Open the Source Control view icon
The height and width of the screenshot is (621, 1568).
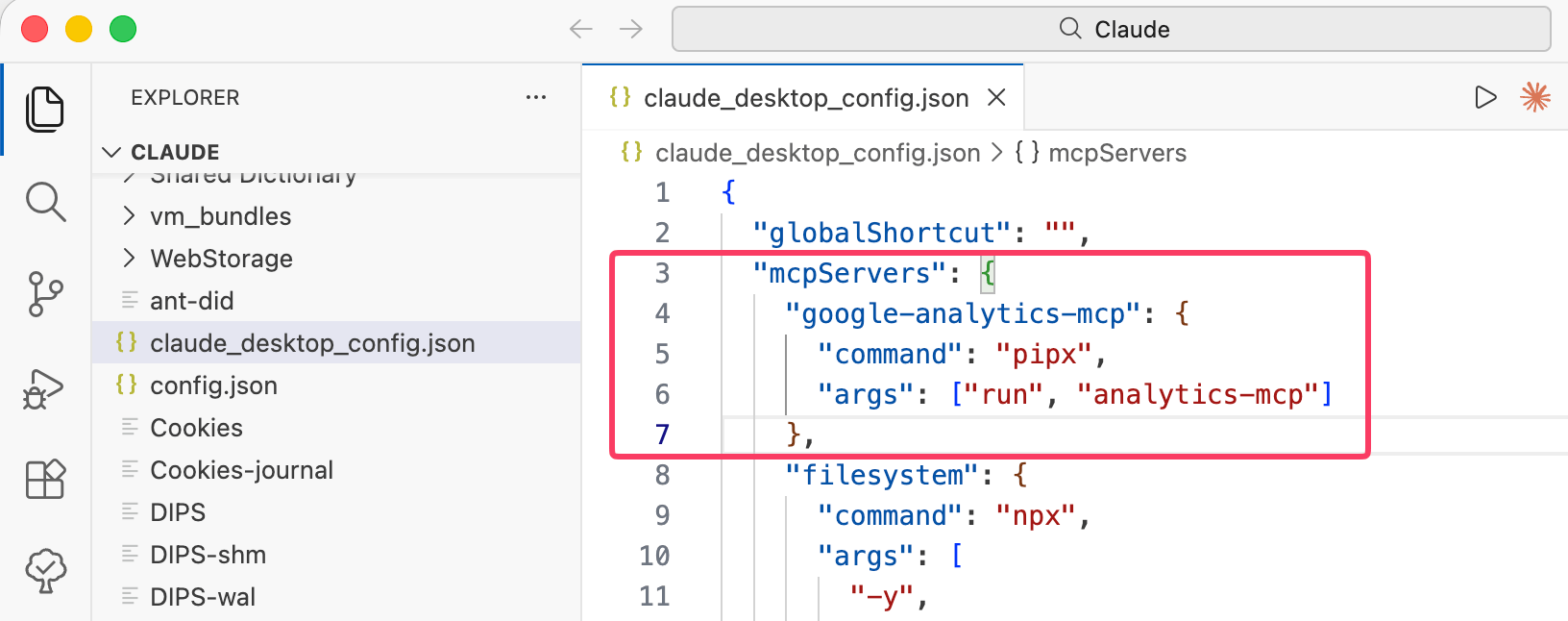[x=45, y=294]
